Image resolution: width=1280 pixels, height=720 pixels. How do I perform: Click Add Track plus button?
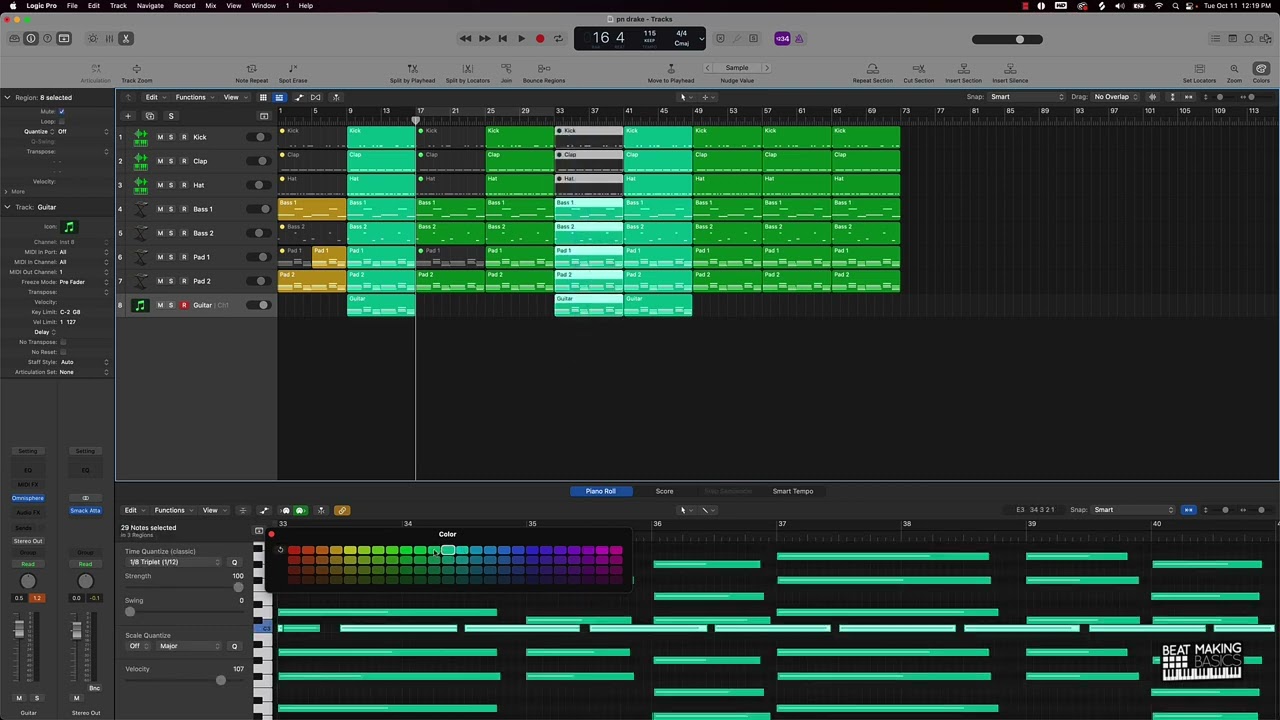point(128,116)
